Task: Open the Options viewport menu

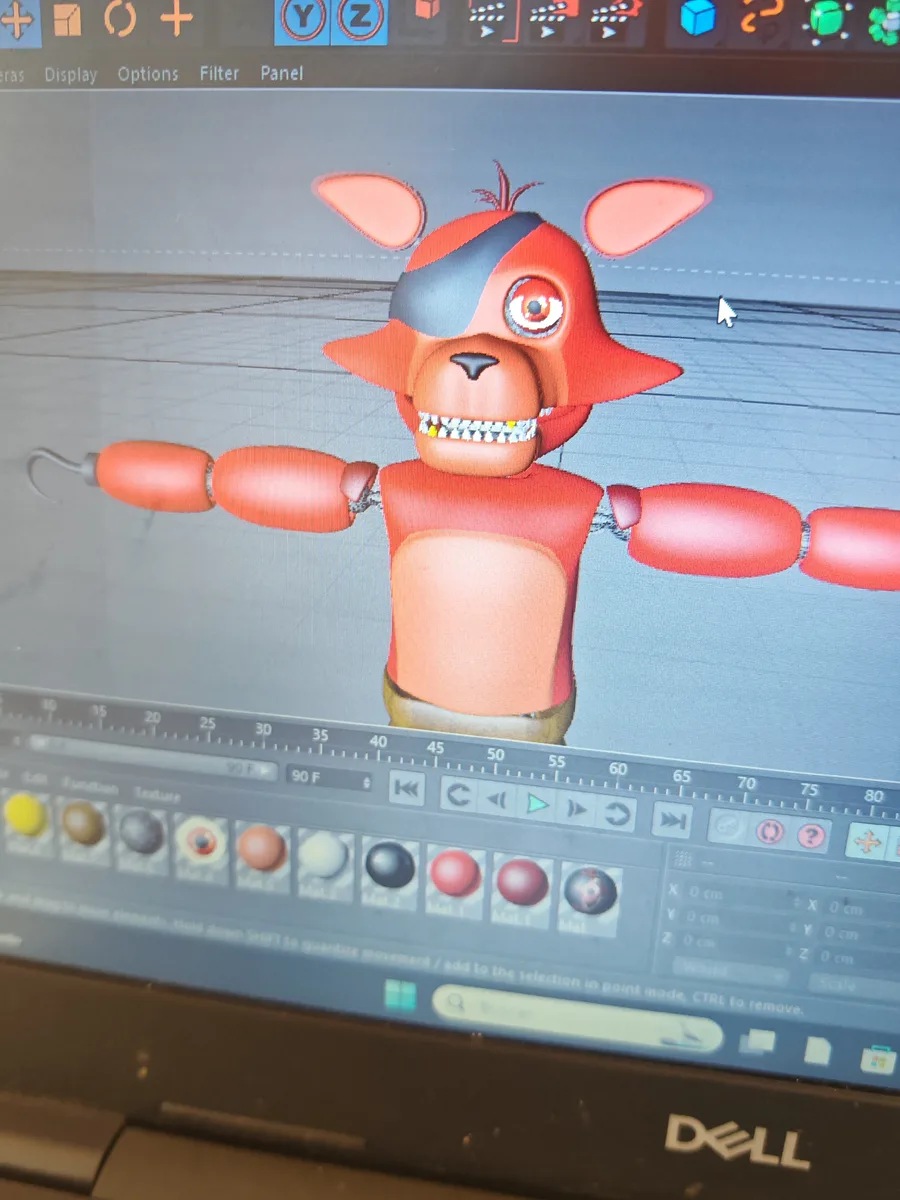Action: coord(148,74)
